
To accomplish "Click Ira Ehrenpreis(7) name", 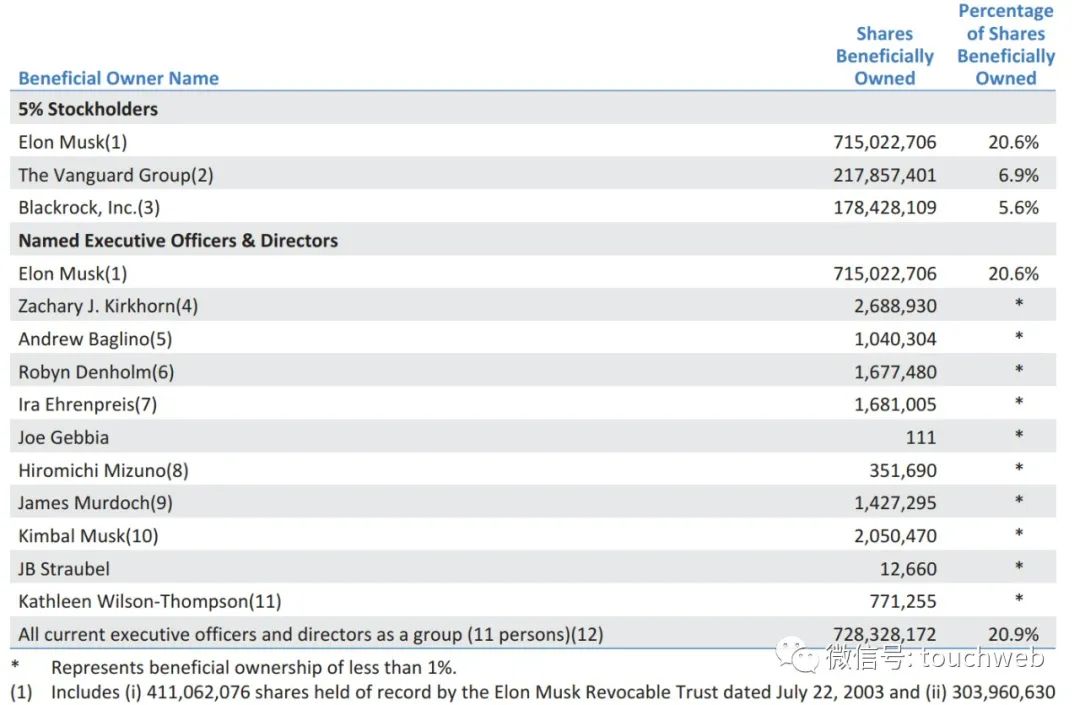I will 87,405.
